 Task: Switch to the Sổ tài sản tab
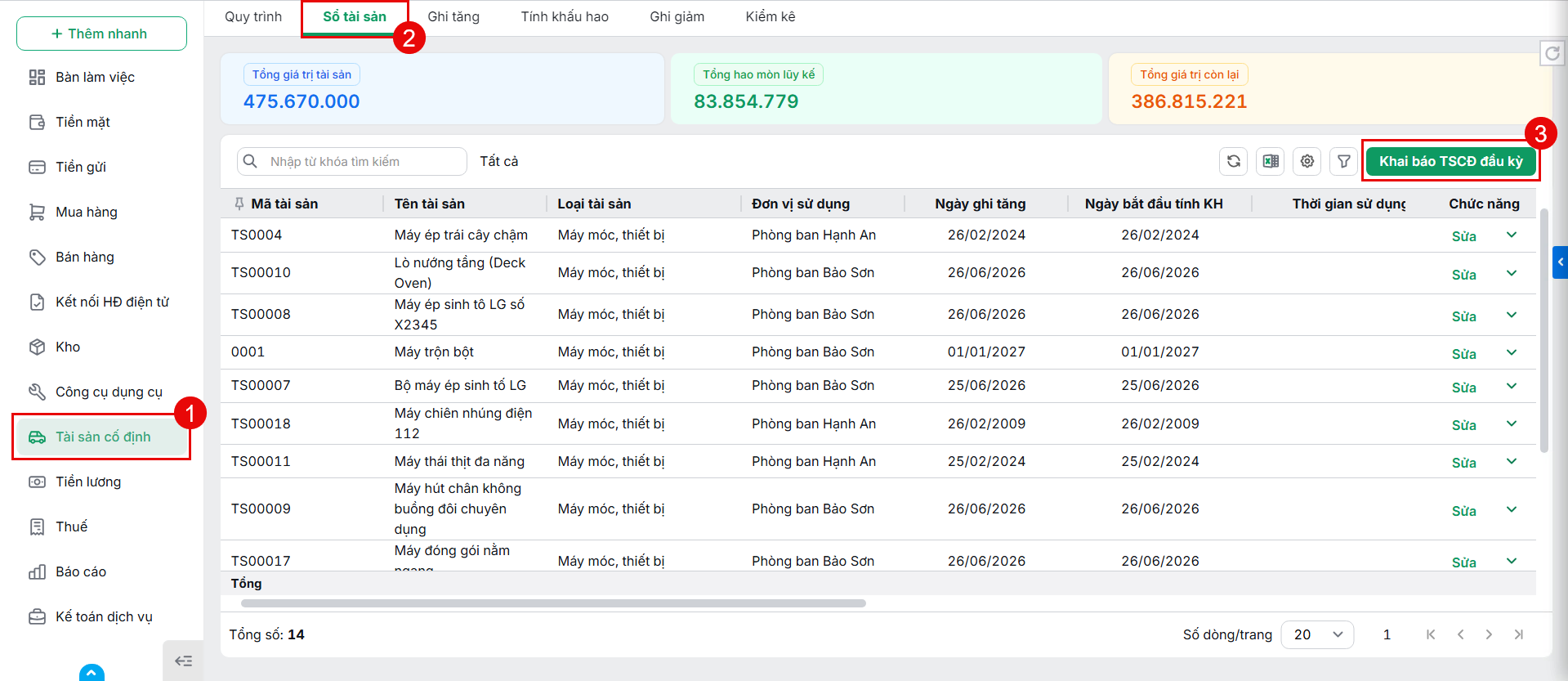coord(355,16)
